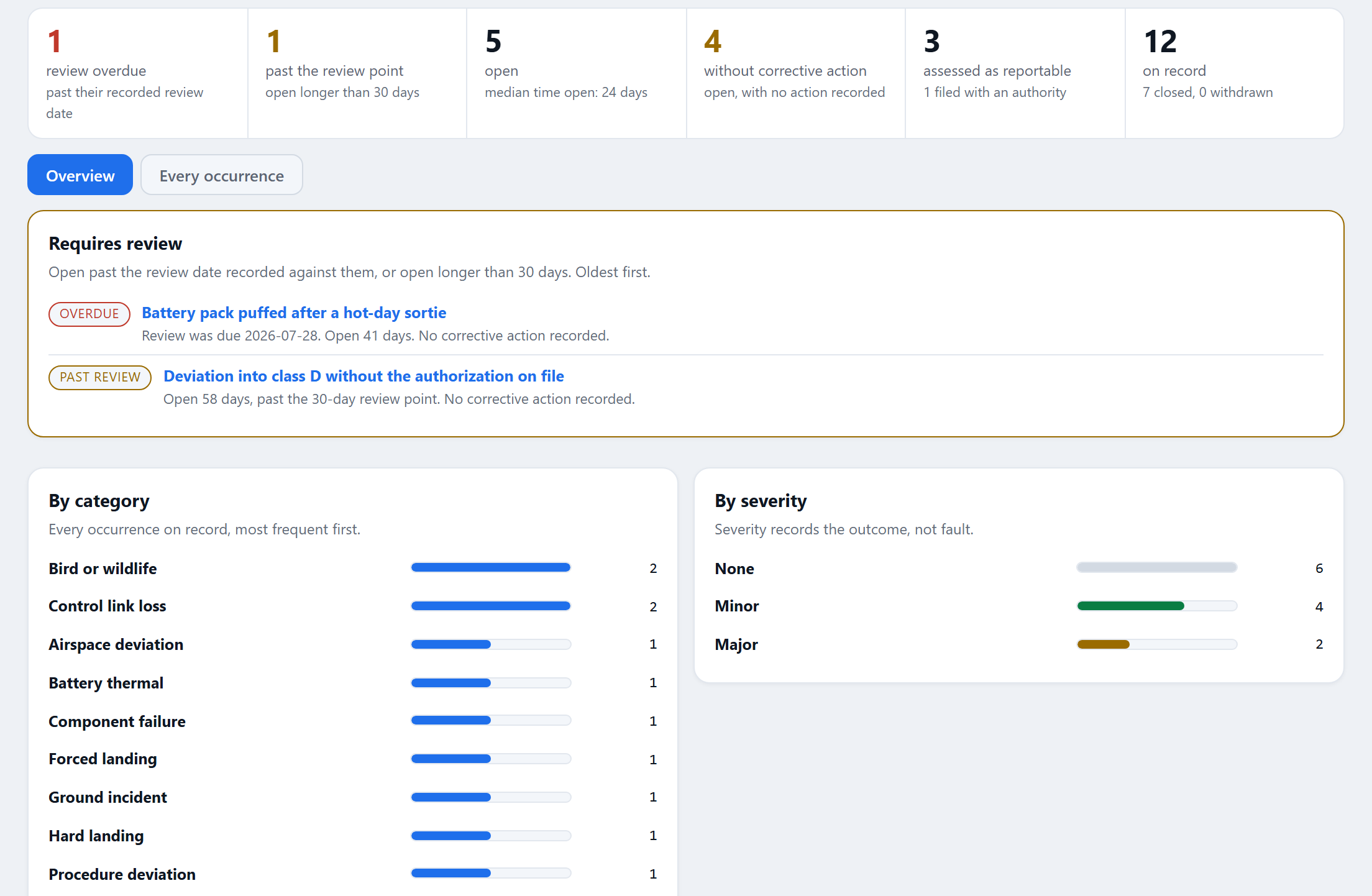Click the By category heading
The image size is (1372, 896).
point(99,501)
